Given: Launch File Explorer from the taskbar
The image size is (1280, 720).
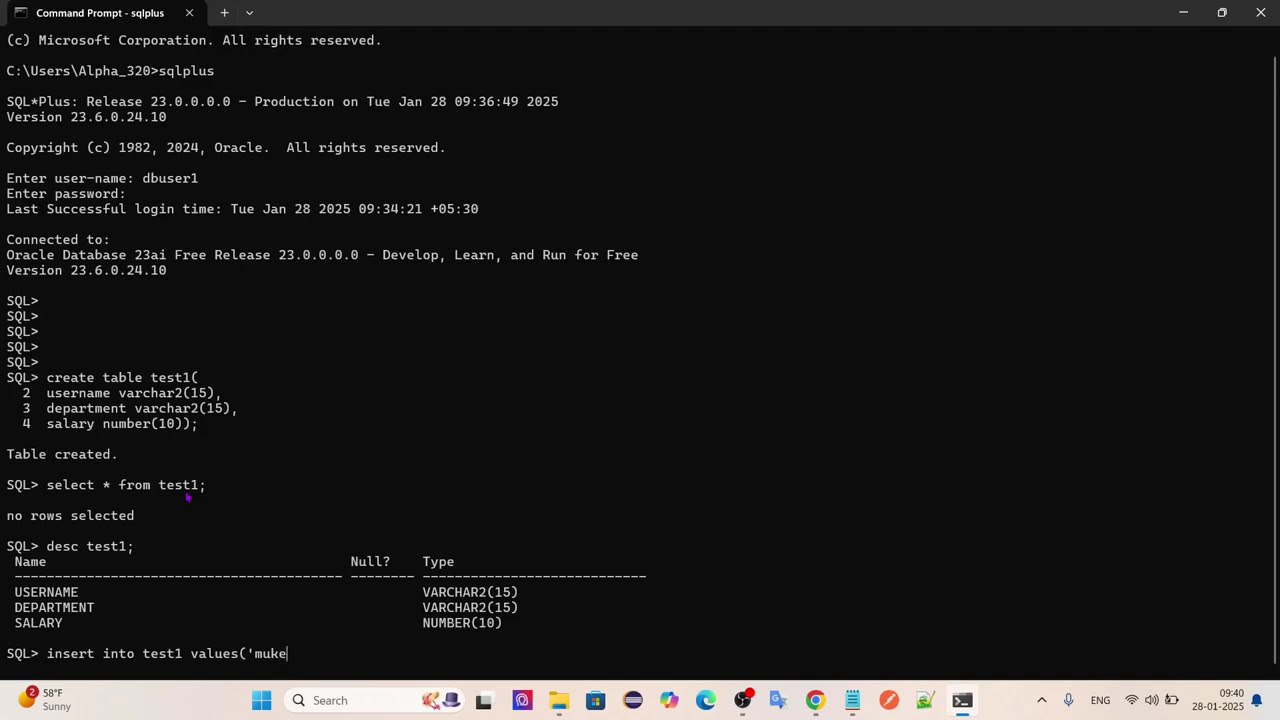Looking at the screenshot, I should pyautogui.click(x=558, y=700).
